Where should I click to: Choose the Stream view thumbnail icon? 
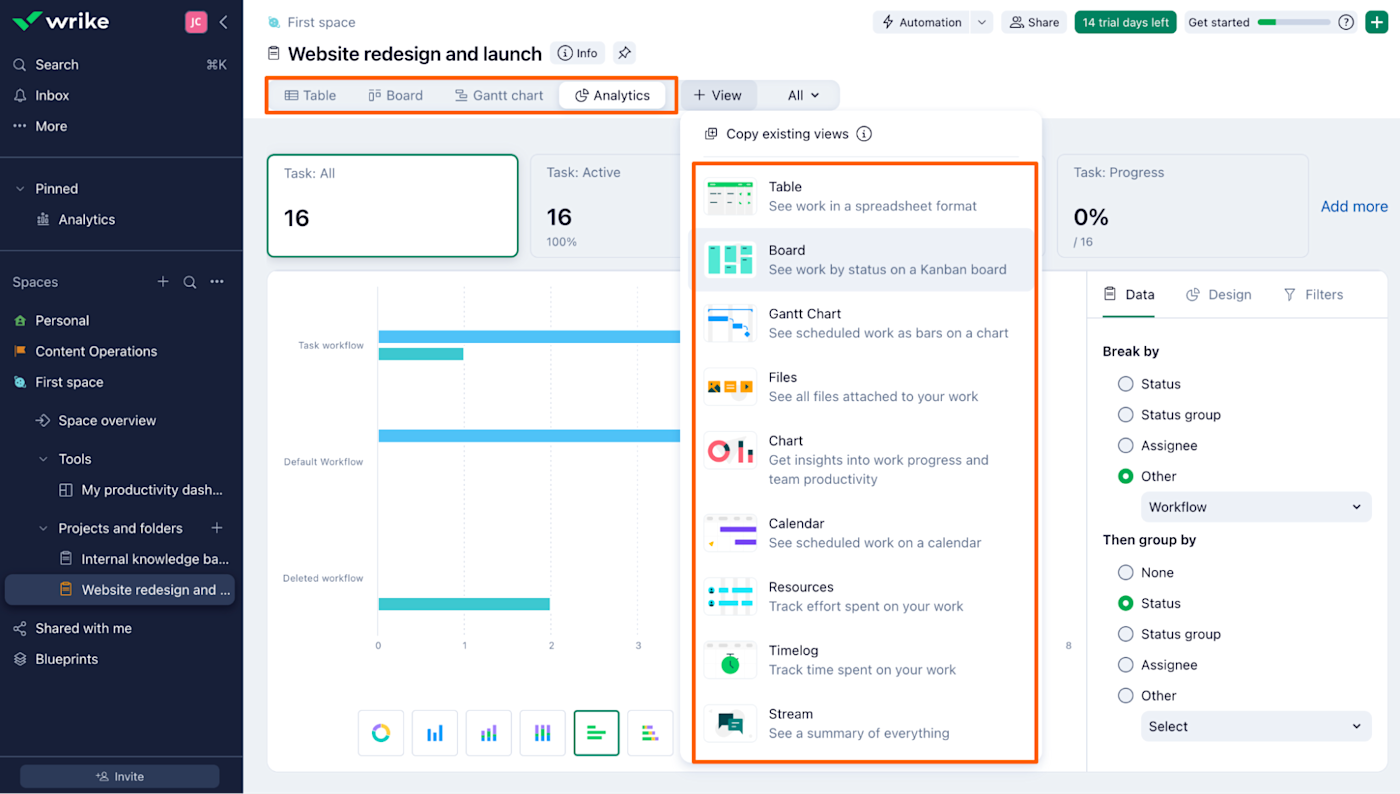[730, 723]
